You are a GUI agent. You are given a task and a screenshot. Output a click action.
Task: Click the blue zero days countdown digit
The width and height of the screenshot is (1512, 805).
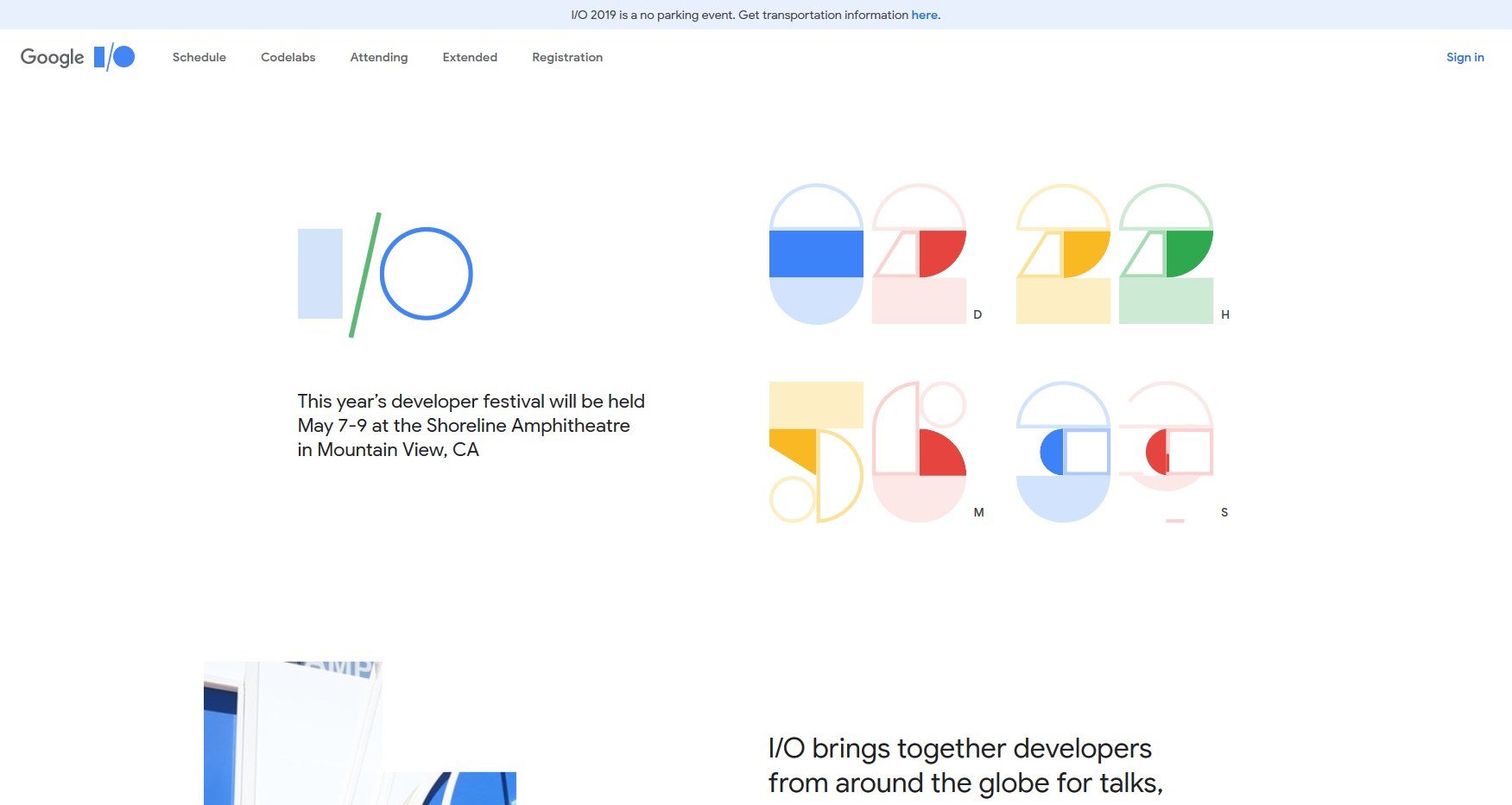click(x=816, y=254)
